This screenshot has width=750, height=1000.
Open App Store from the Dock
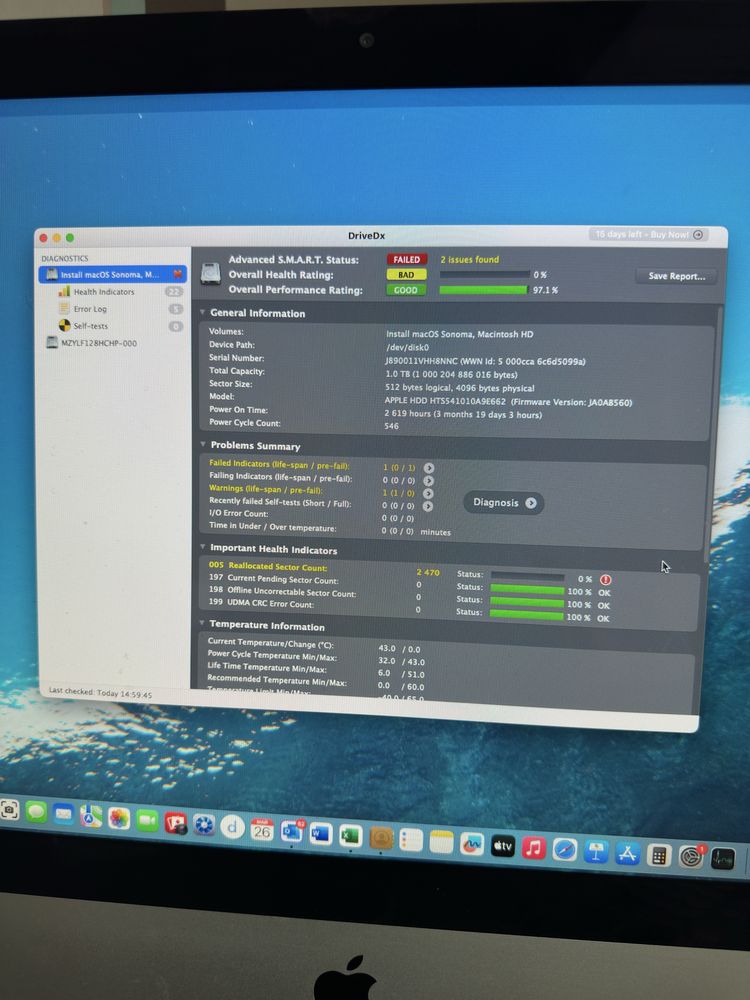point(627,854)
